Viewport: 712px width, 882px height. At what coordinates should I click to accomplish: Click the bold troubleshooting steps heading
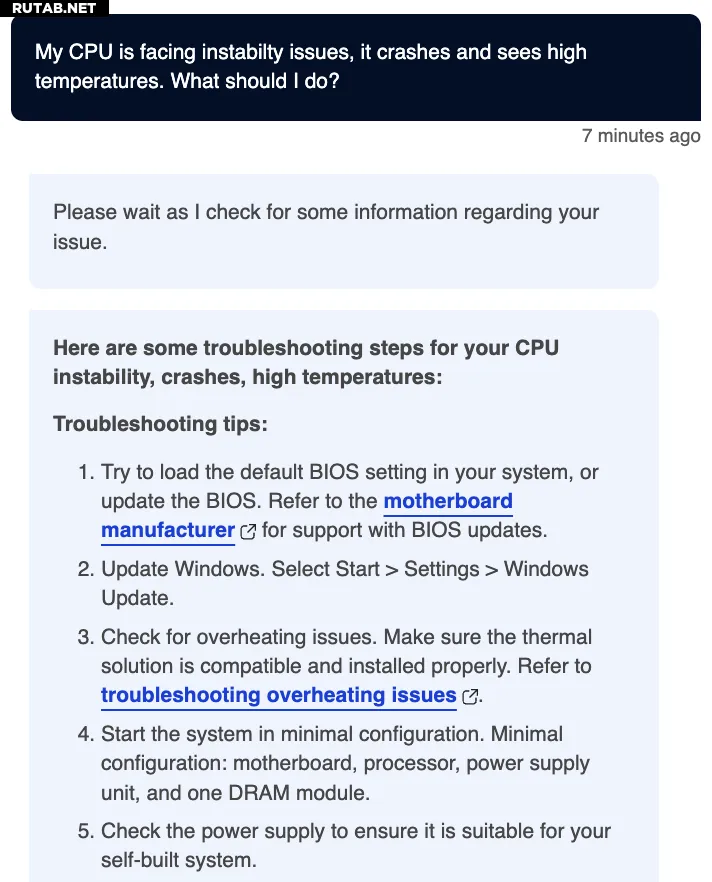click(305, 362)
